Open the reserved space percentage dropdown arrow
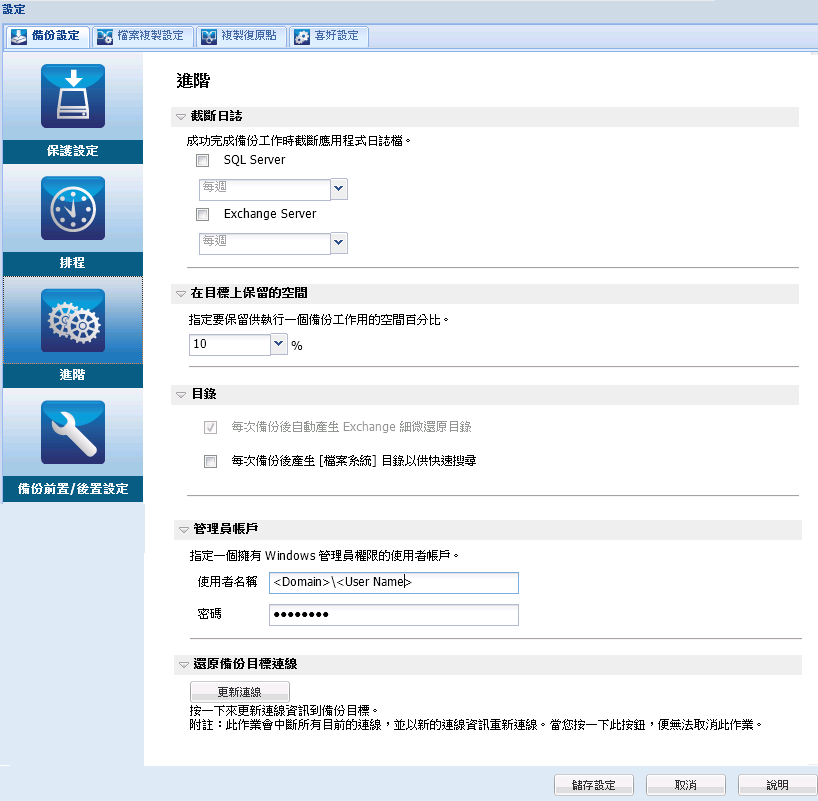Screen dimensions: 818x801 (279, 344)
